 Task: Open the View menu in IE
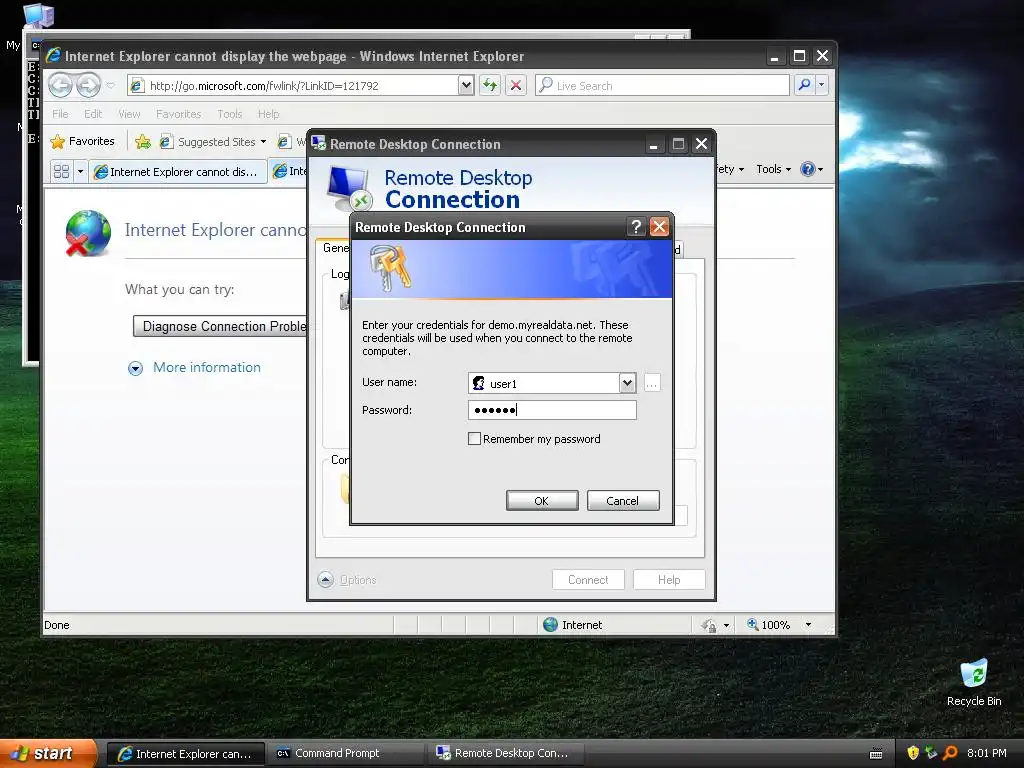[129, 114]
